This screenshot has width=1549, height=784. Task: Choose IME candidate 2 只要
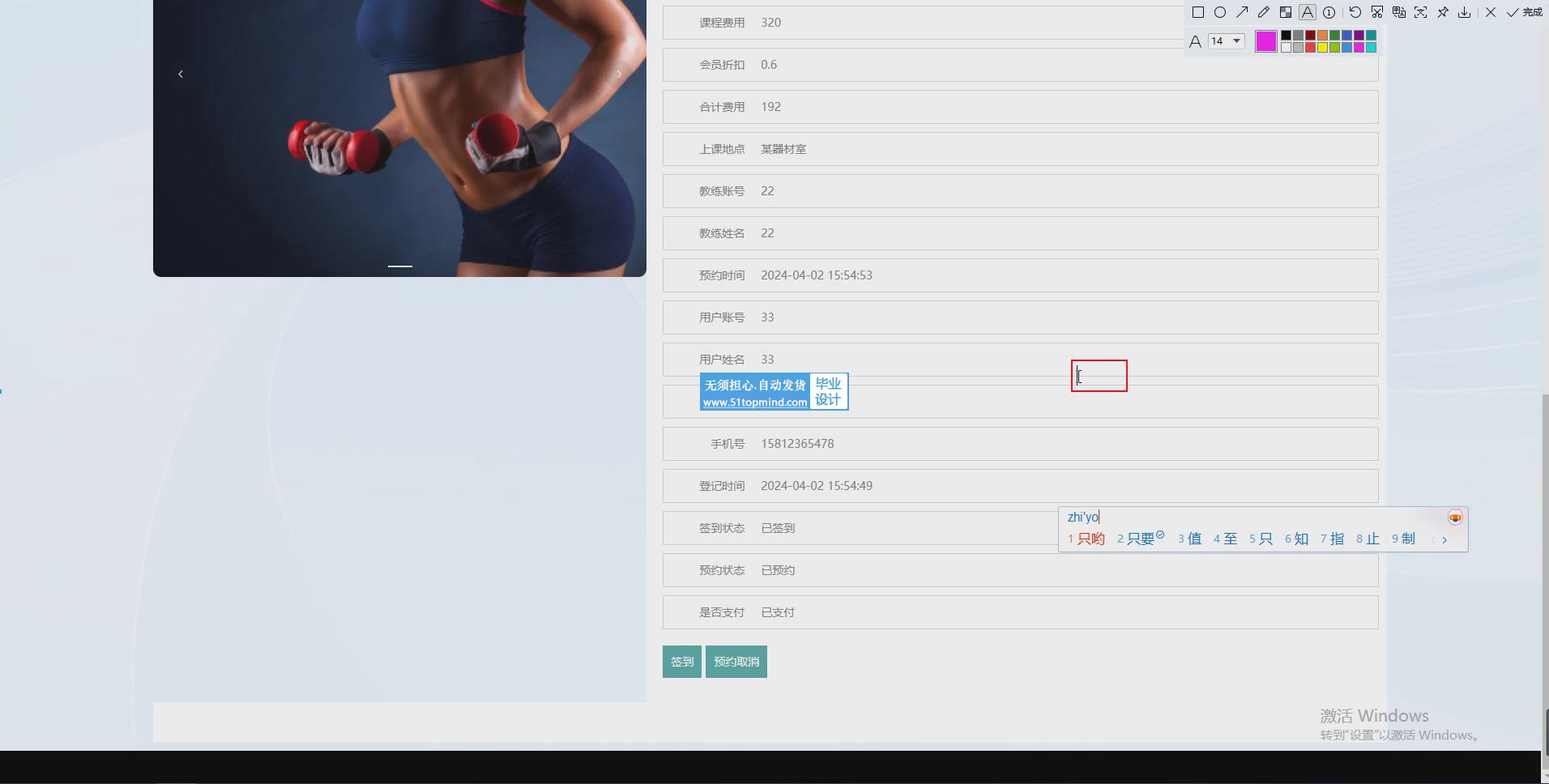(x=1140, y=539)
